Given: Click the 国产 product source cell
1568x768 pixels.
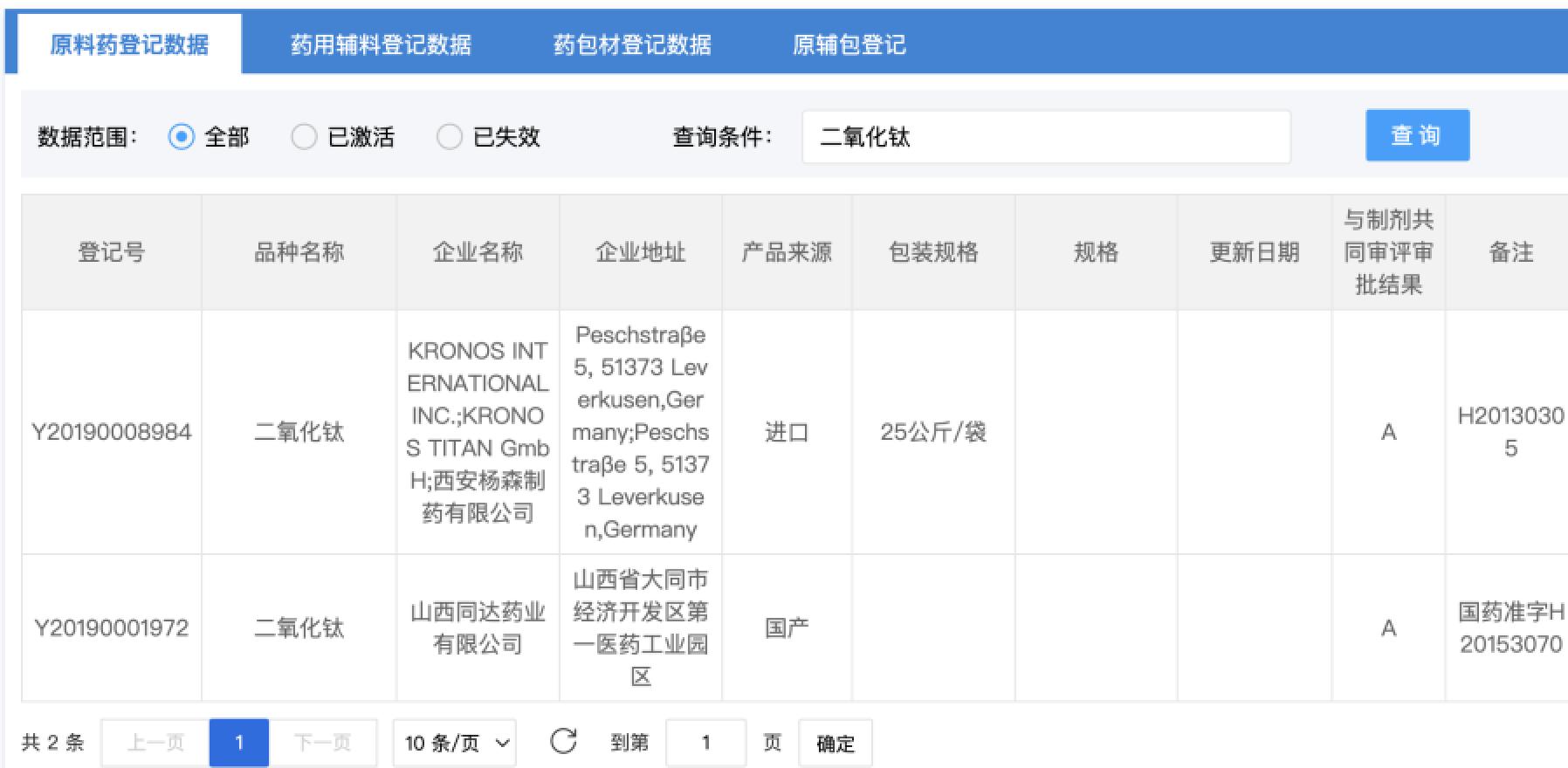Looking at the screenshot, I should [x=787, y=627].
